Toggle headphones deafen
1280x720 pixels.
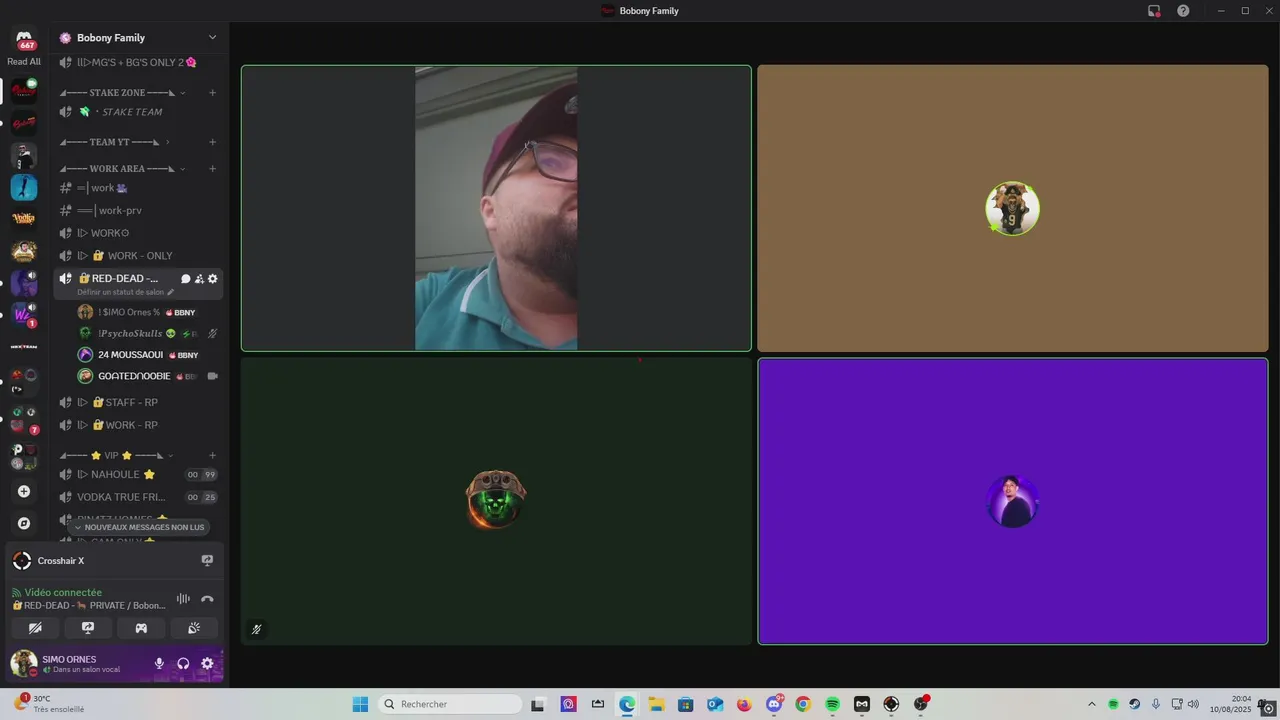(183, 663)
